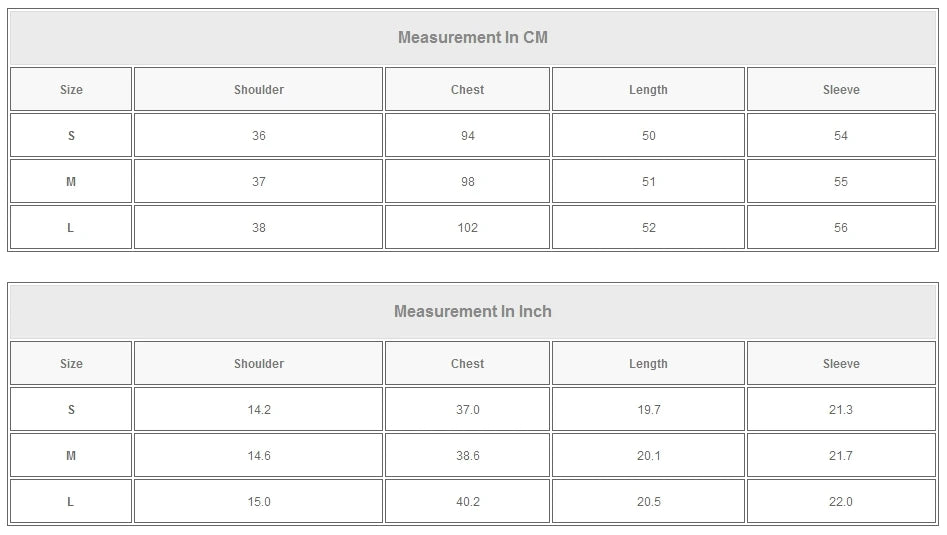The image size is (947, 535).
Task: Click the Sleeve header in the Inch table
Action: tap(840, 364)
